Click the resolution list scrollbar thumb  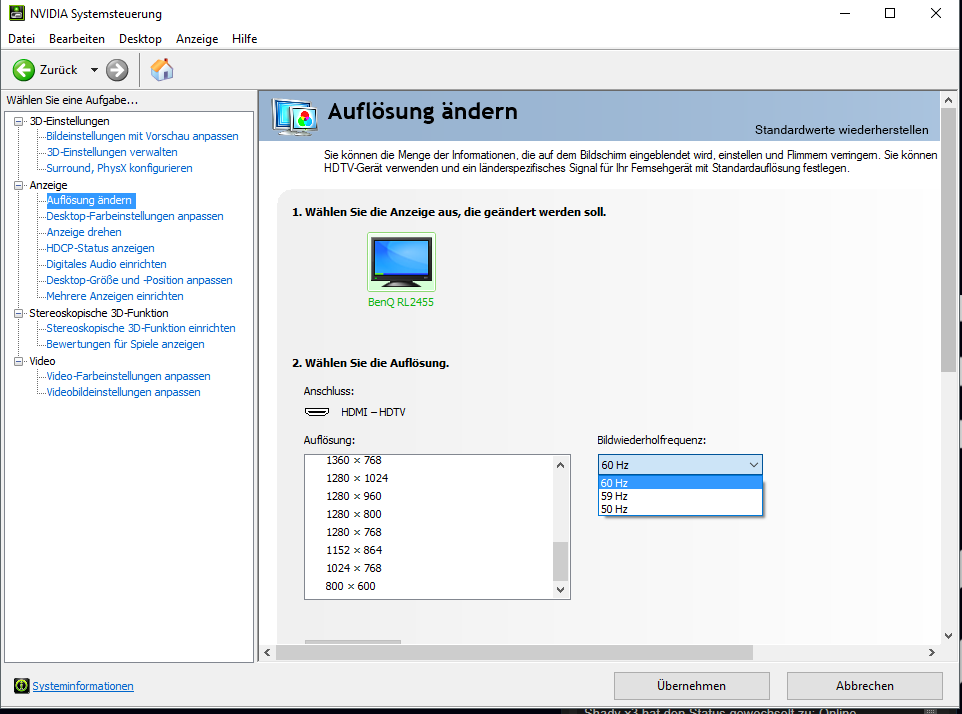coord(560,561)
